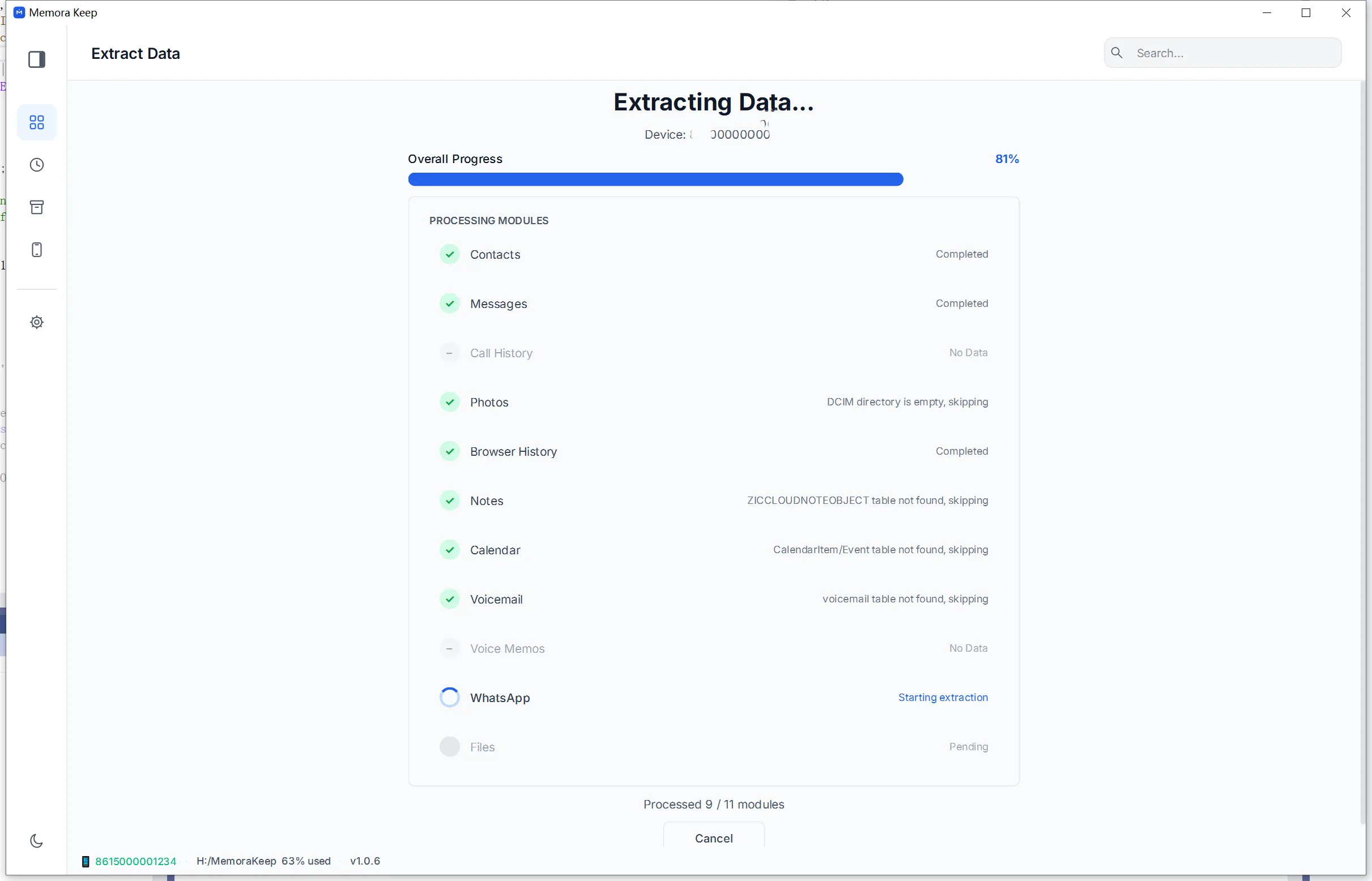Click the Photos green checkmark icon
This screenshot has width=1372, height=881.
pos(450,402)
